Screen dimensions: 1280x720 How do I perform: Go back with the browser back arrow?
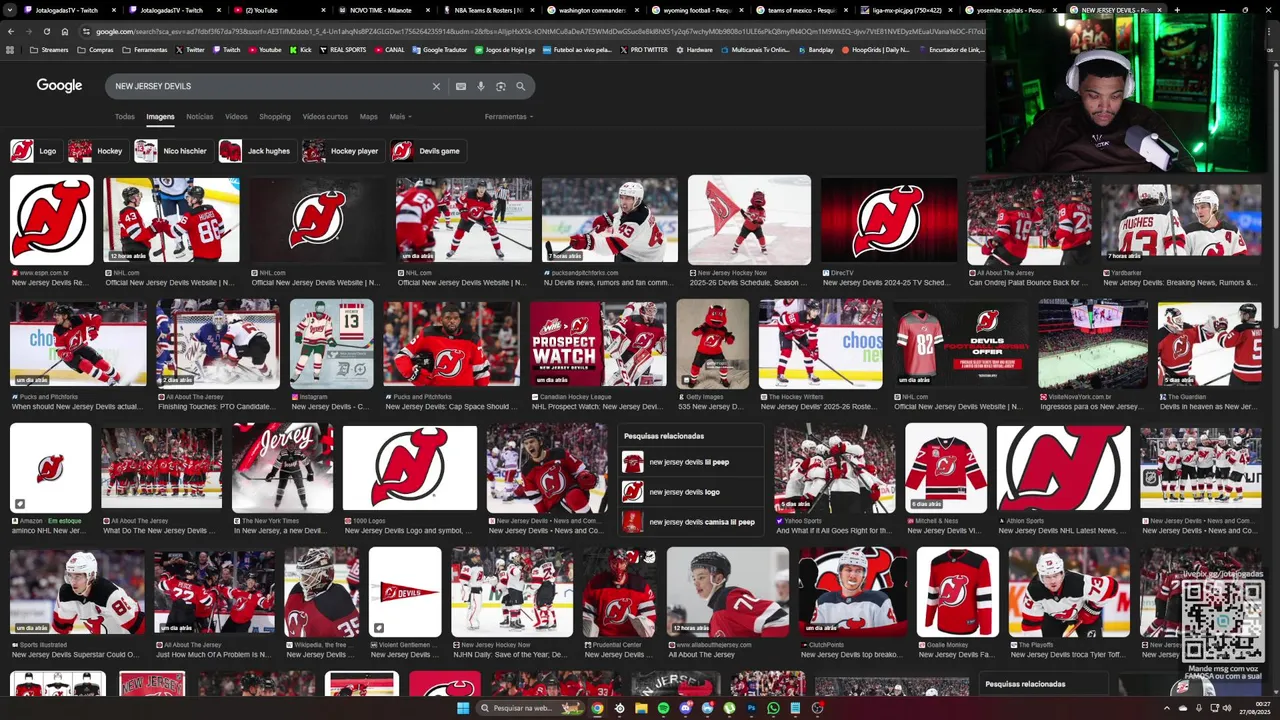[x=11, y=31]
